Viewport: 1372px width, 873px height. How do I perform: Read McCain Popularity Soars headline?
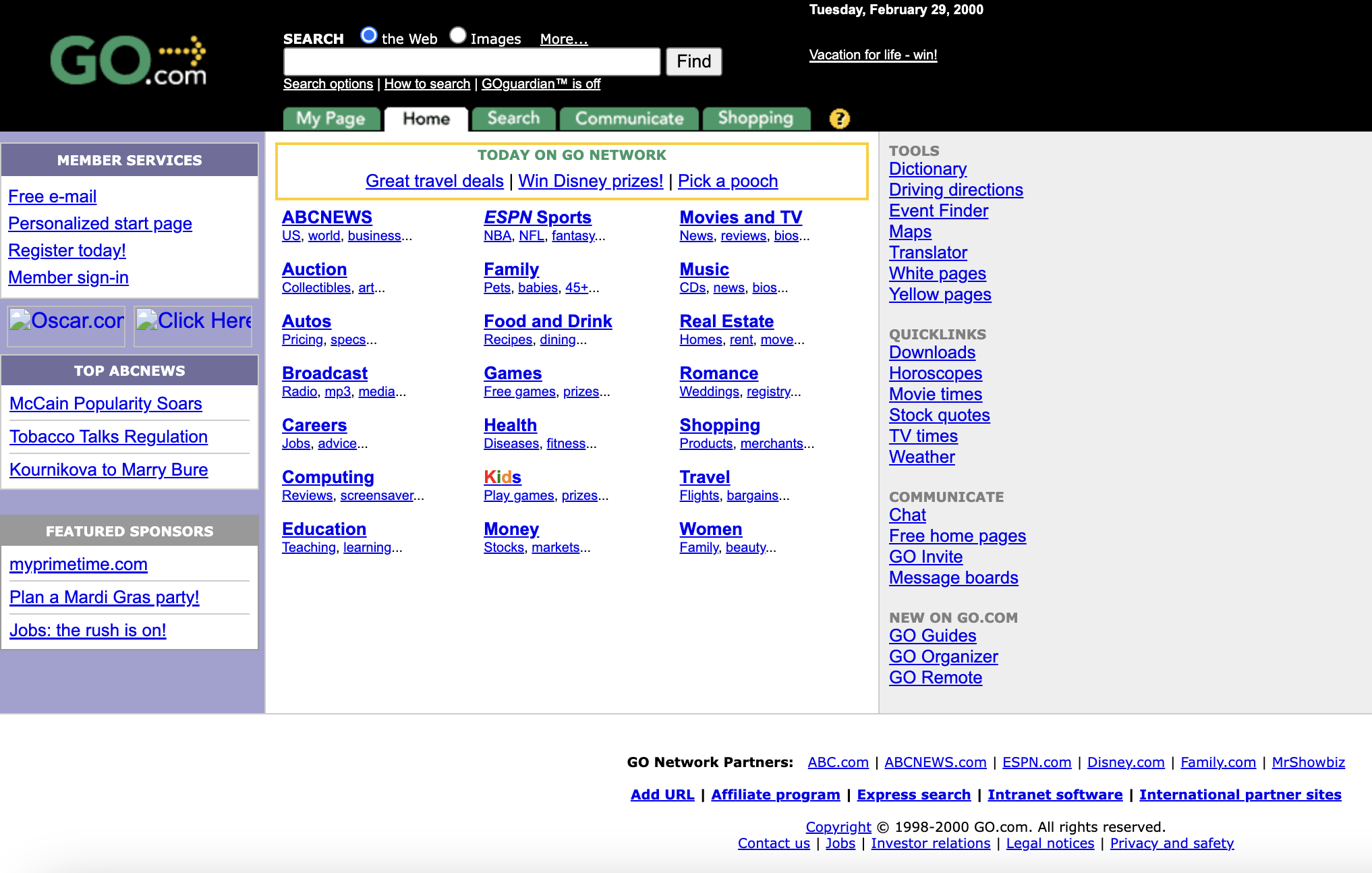tap(106, 403)
